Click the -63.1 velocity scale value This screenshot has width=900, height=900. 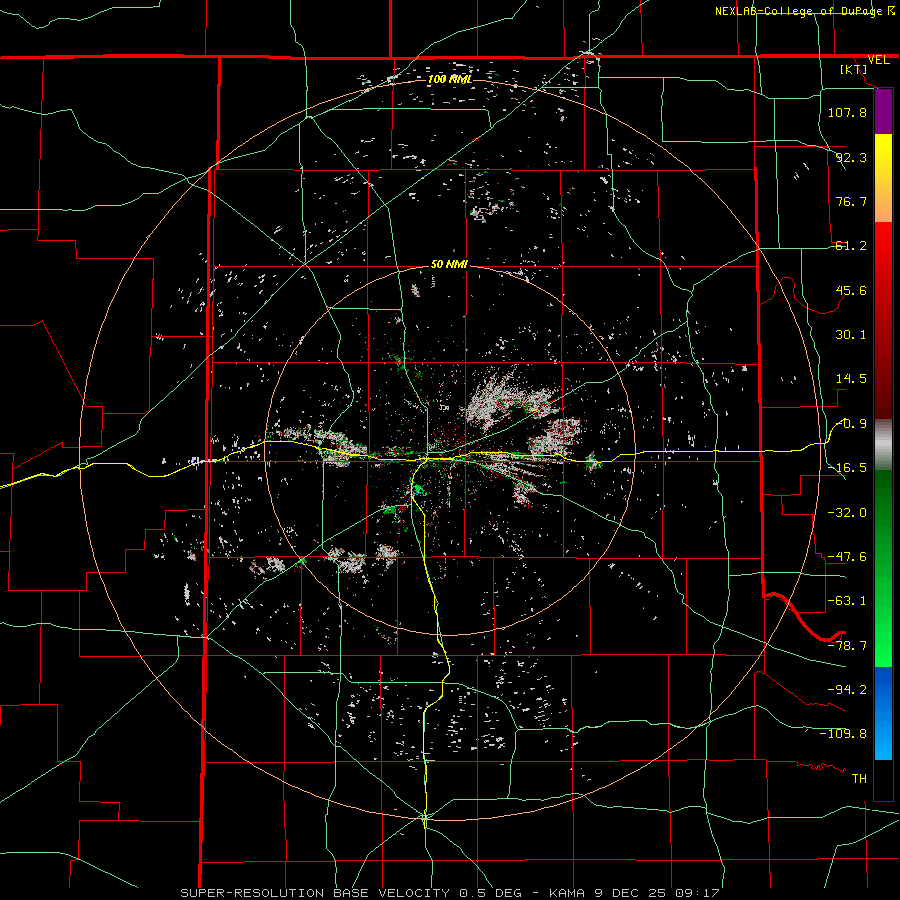tap(847, 601)
